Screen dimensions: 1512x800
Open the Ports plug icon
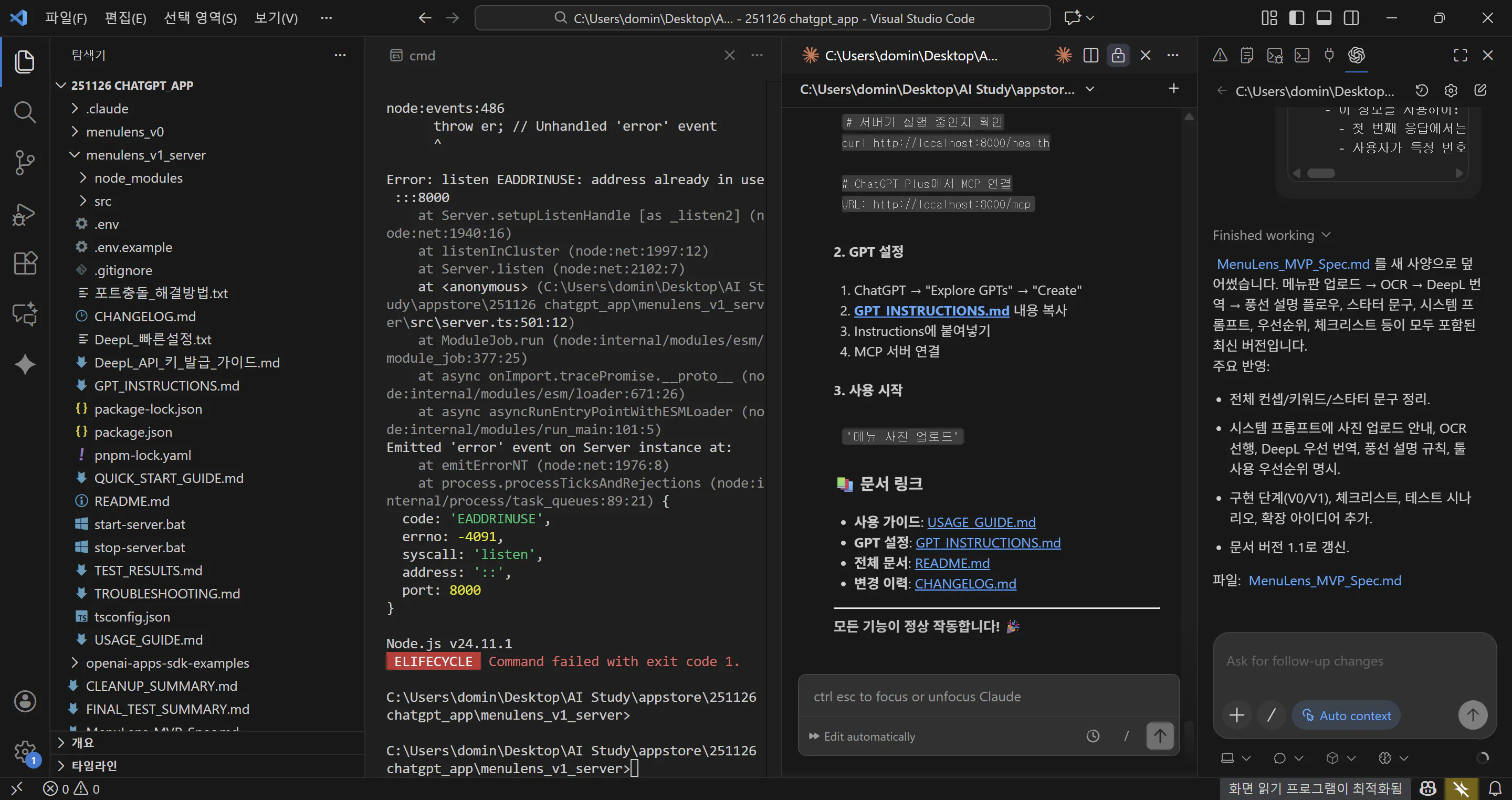click(x=1329, y=55)
